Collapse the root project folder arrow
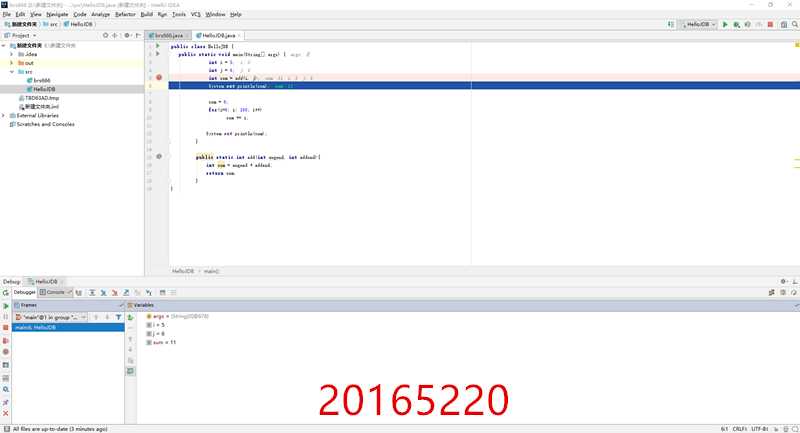Viewport: 800px width, 433px height. coord(4,45)
